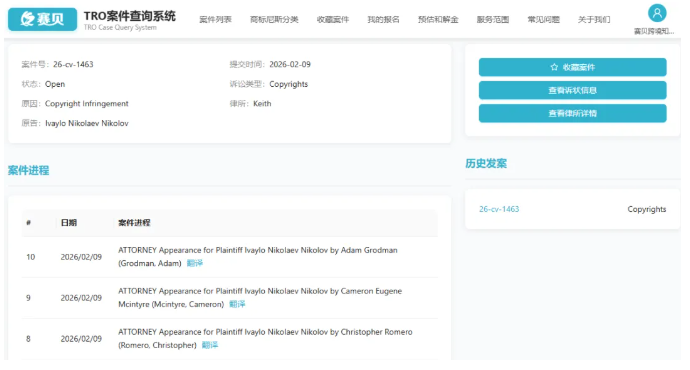Open 预估和解金 menu item
The width and height of the screenshot is (690, 370).
tap(438, 19)
